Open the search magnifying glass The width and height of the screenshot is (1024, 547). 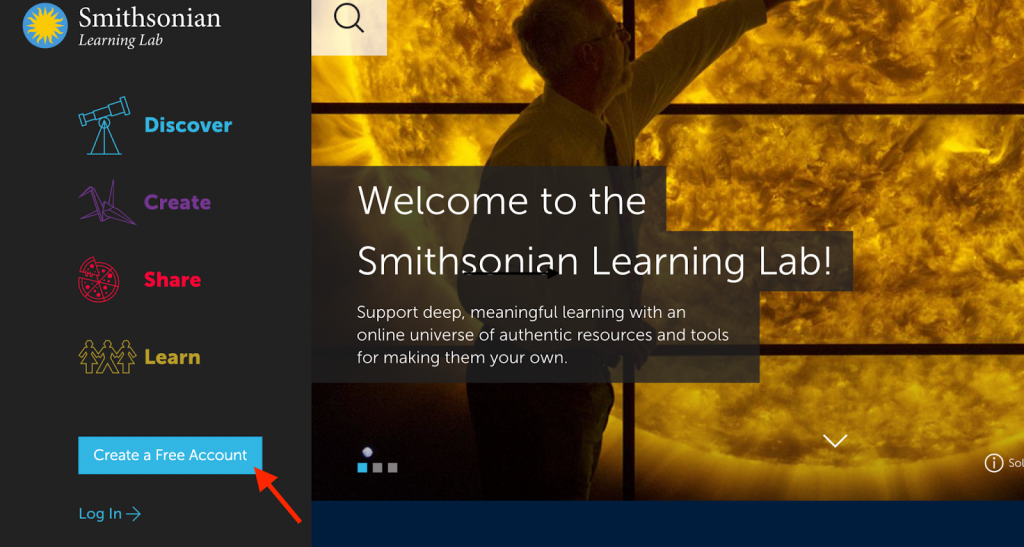[349, 18]
